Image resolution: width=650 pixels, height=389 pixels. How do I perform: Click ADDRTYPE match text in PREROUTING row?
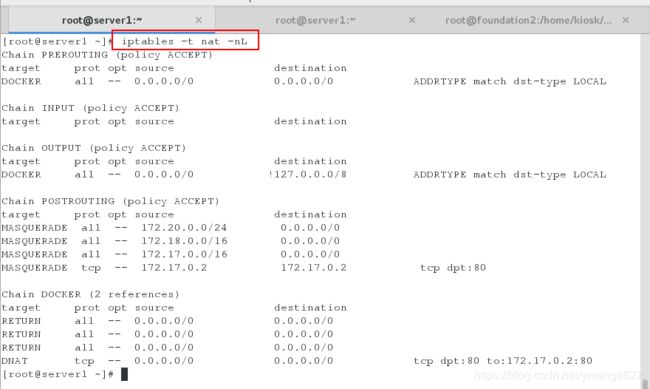[510, 81]
